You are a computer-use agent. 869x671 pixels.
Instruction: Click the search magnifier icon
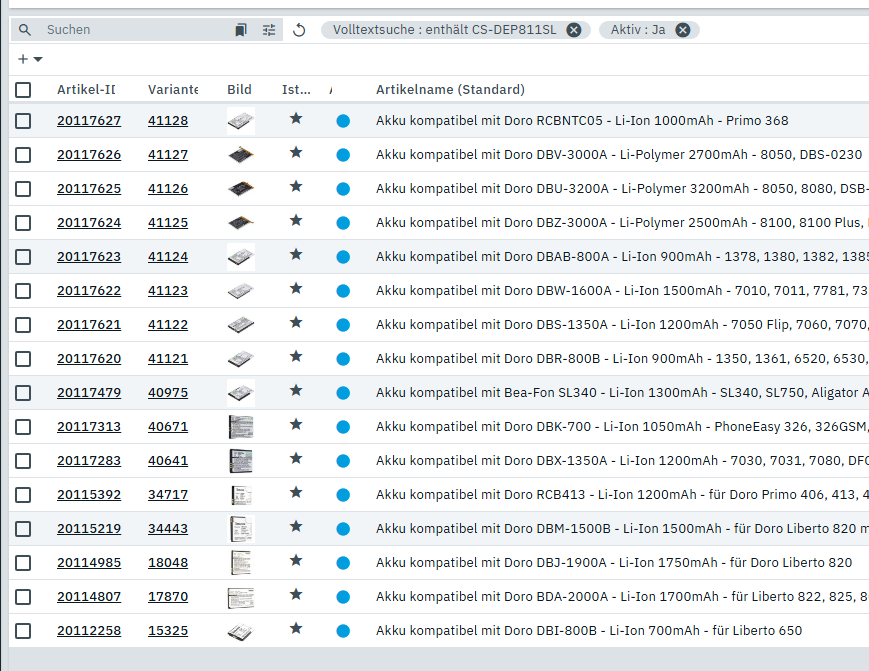click(x=25, y=30)
